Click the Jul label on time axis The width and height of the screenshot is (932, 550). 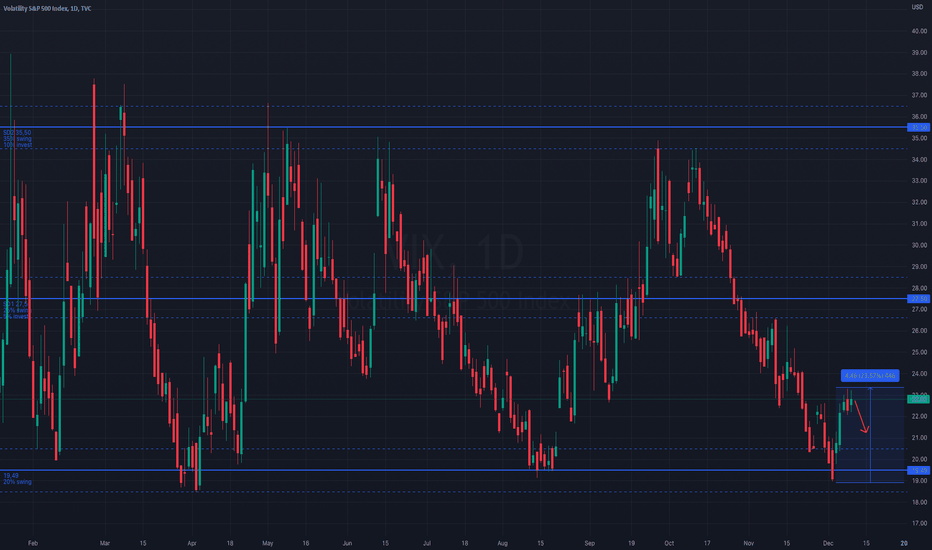click(x=427, y=543)
